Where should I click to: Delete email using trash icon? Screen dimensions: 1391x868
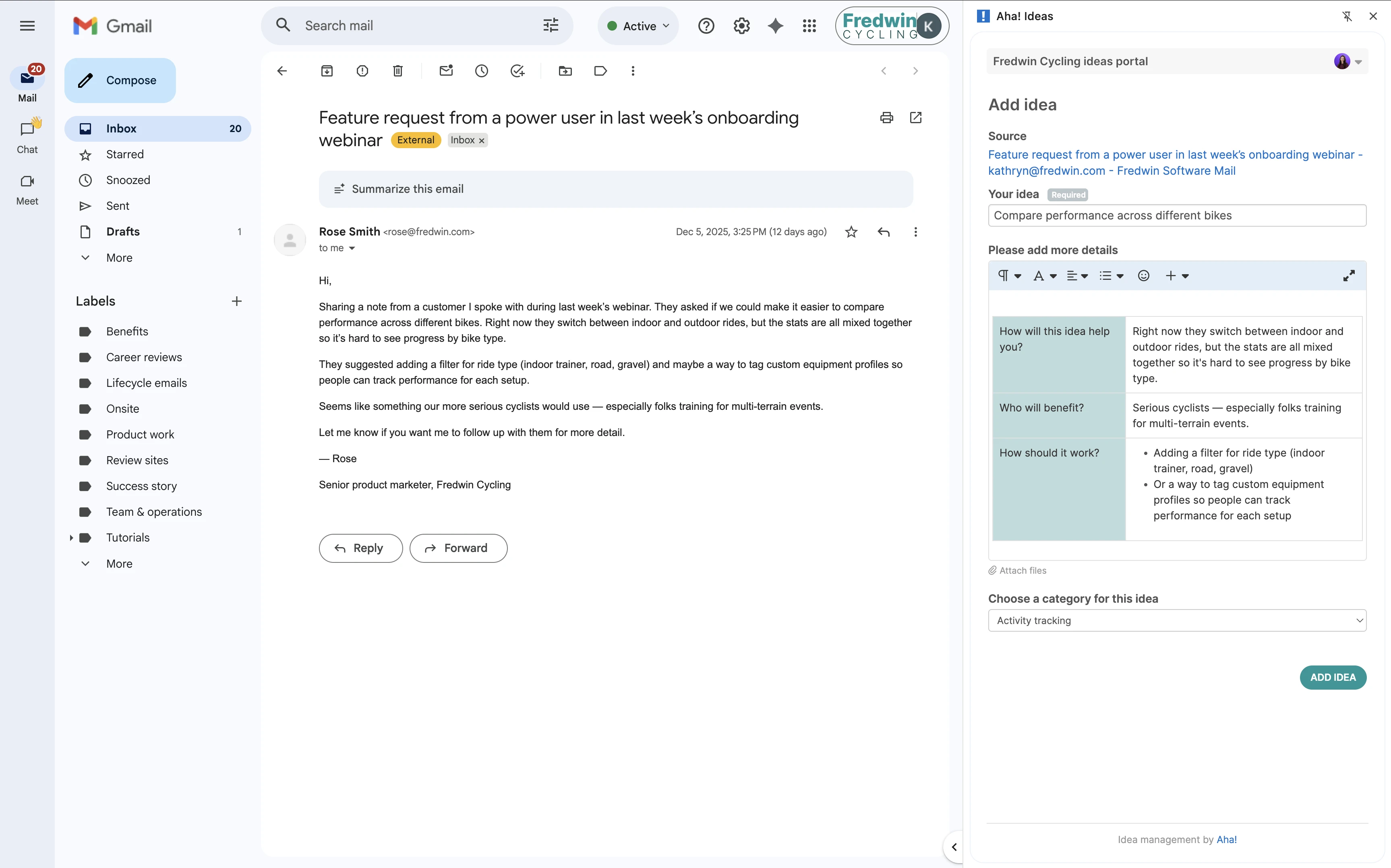point(398,71)
